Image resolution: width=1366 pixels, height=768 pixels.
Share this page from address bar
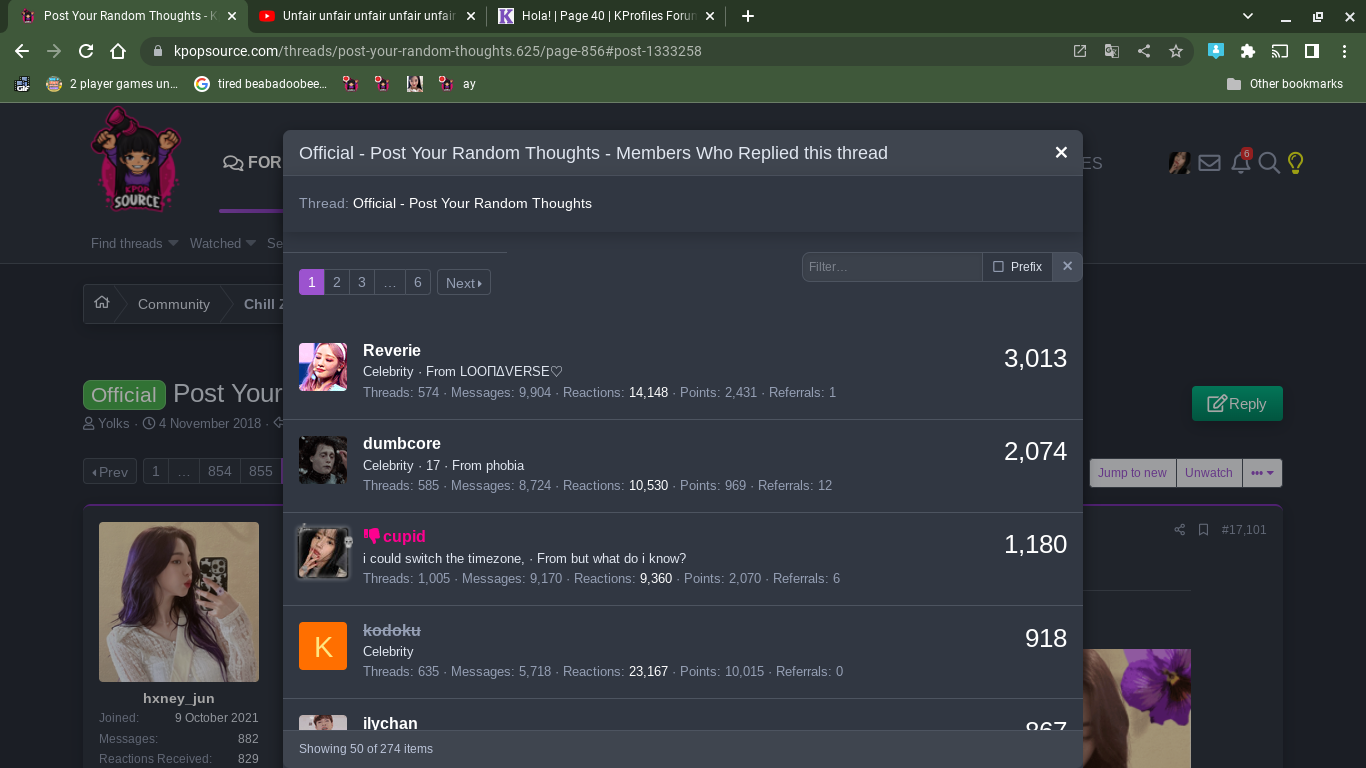(1144, 51)
